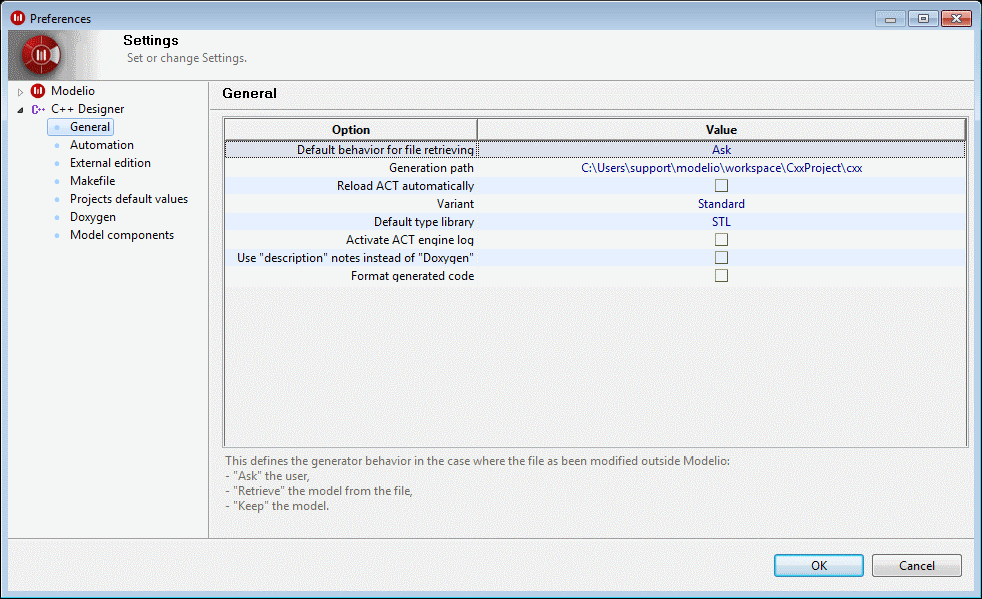The image size is (982, 599).
Task: Maximize the Preferences window
Action: coord(923,19)
